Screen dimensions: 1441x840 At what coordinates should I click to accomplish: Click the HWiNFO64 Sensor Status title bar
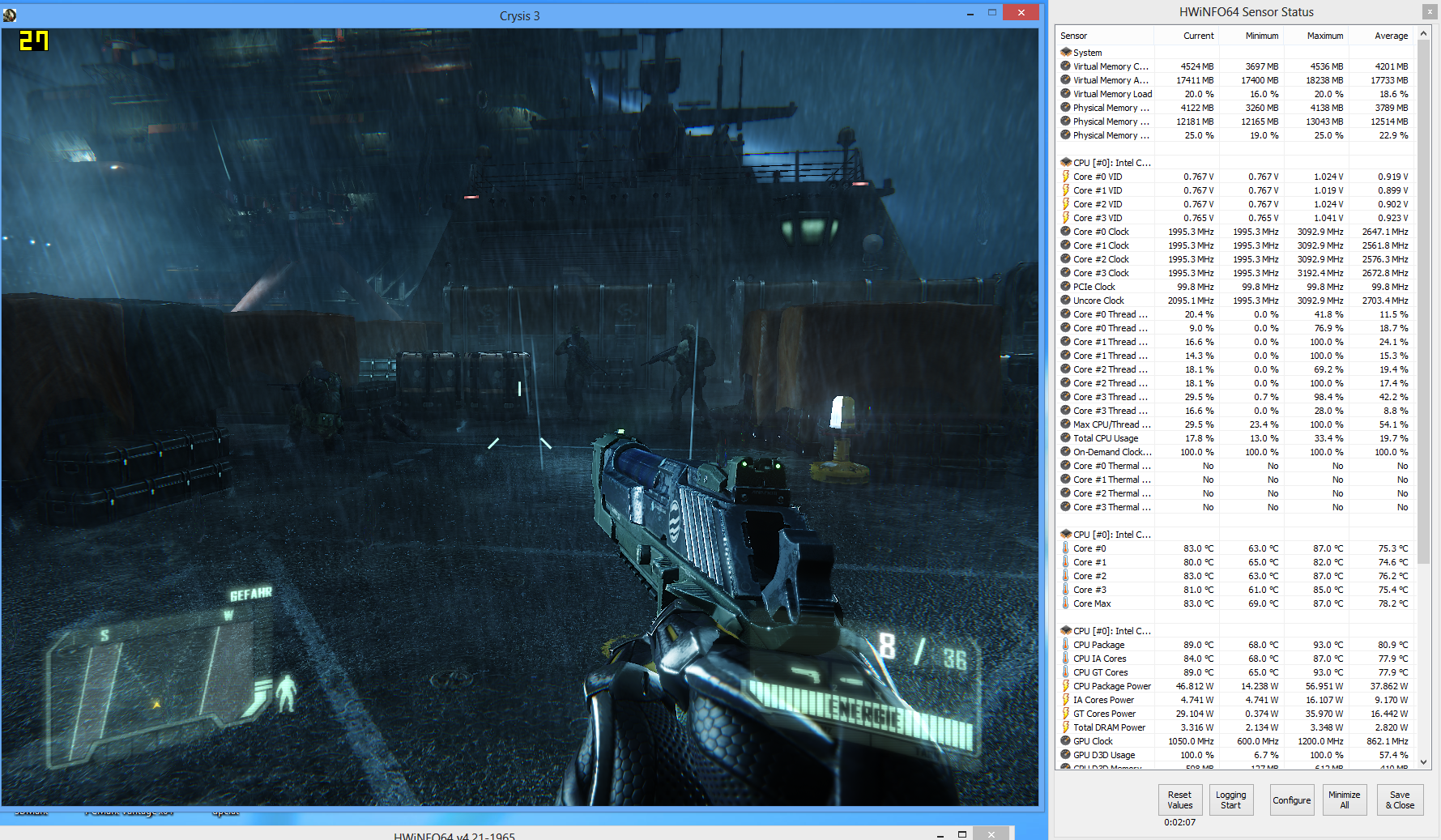1246,12
